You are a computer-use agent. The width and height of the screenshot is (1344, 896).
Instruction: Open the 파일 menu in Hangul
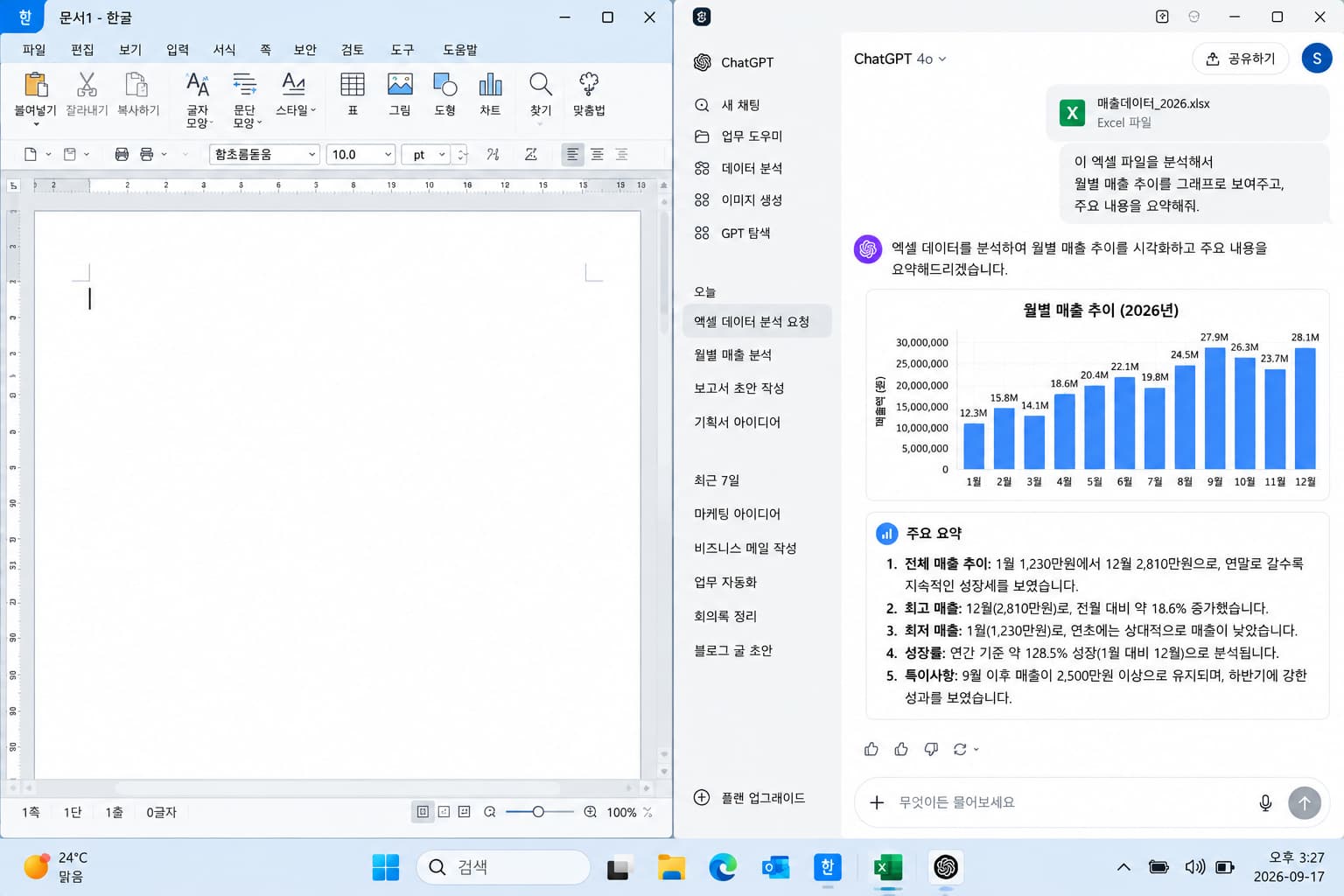pos(34,50)
